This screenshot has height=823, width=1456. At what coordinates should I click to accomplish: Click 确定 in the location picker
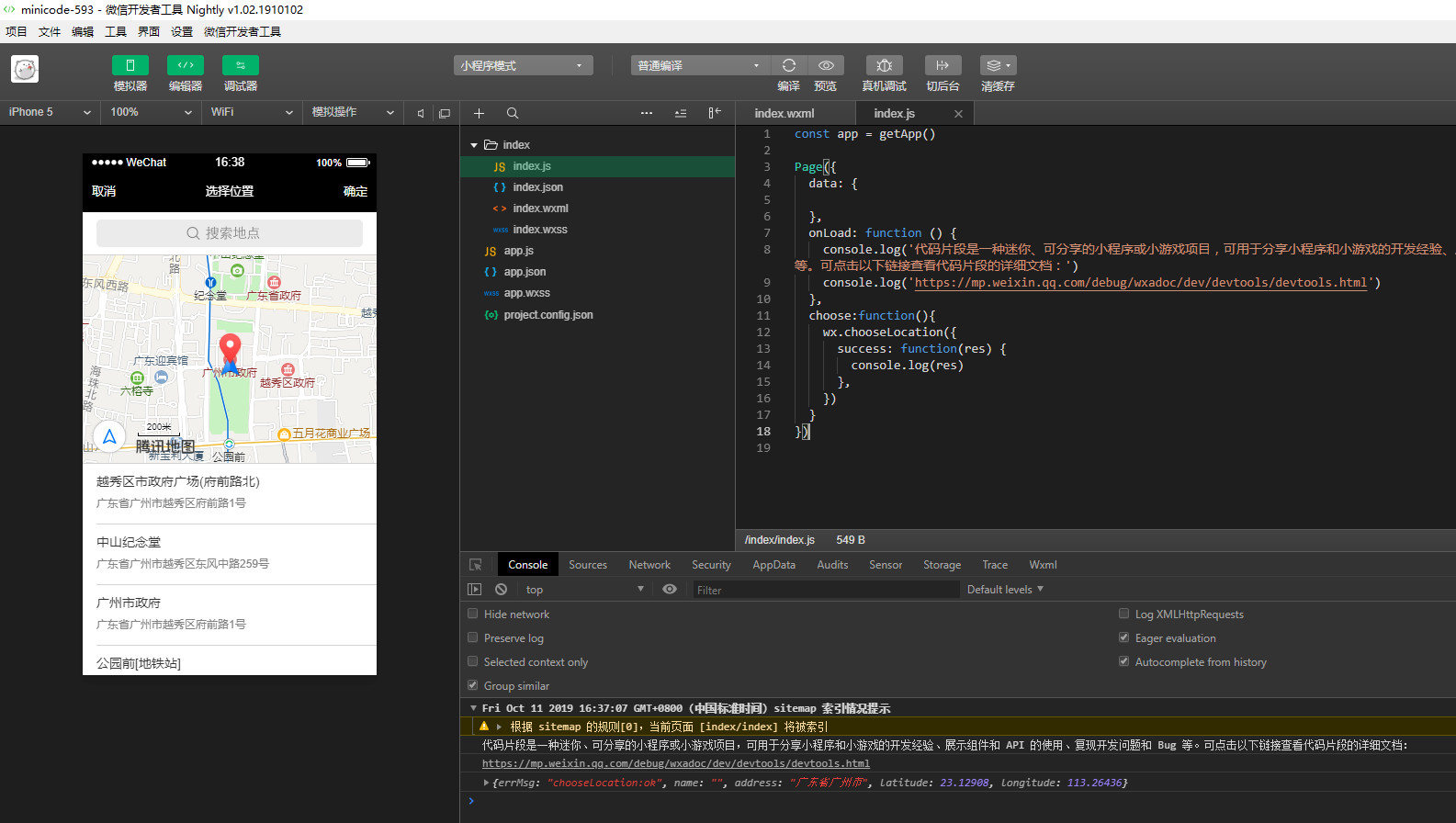[x=355, y=191]
